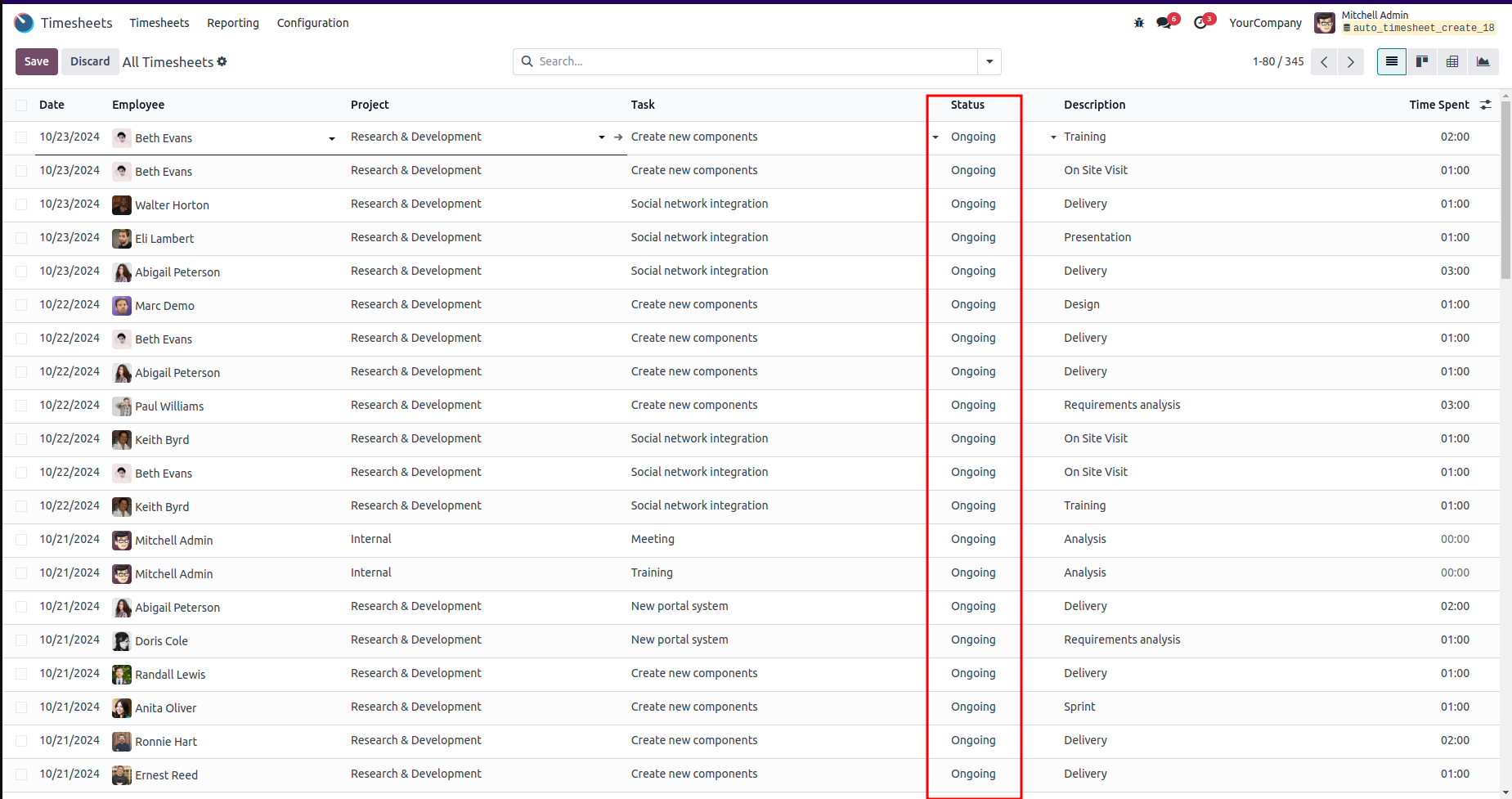Open the Reporting menu
1512x799 pixels.
coord(233,23)
